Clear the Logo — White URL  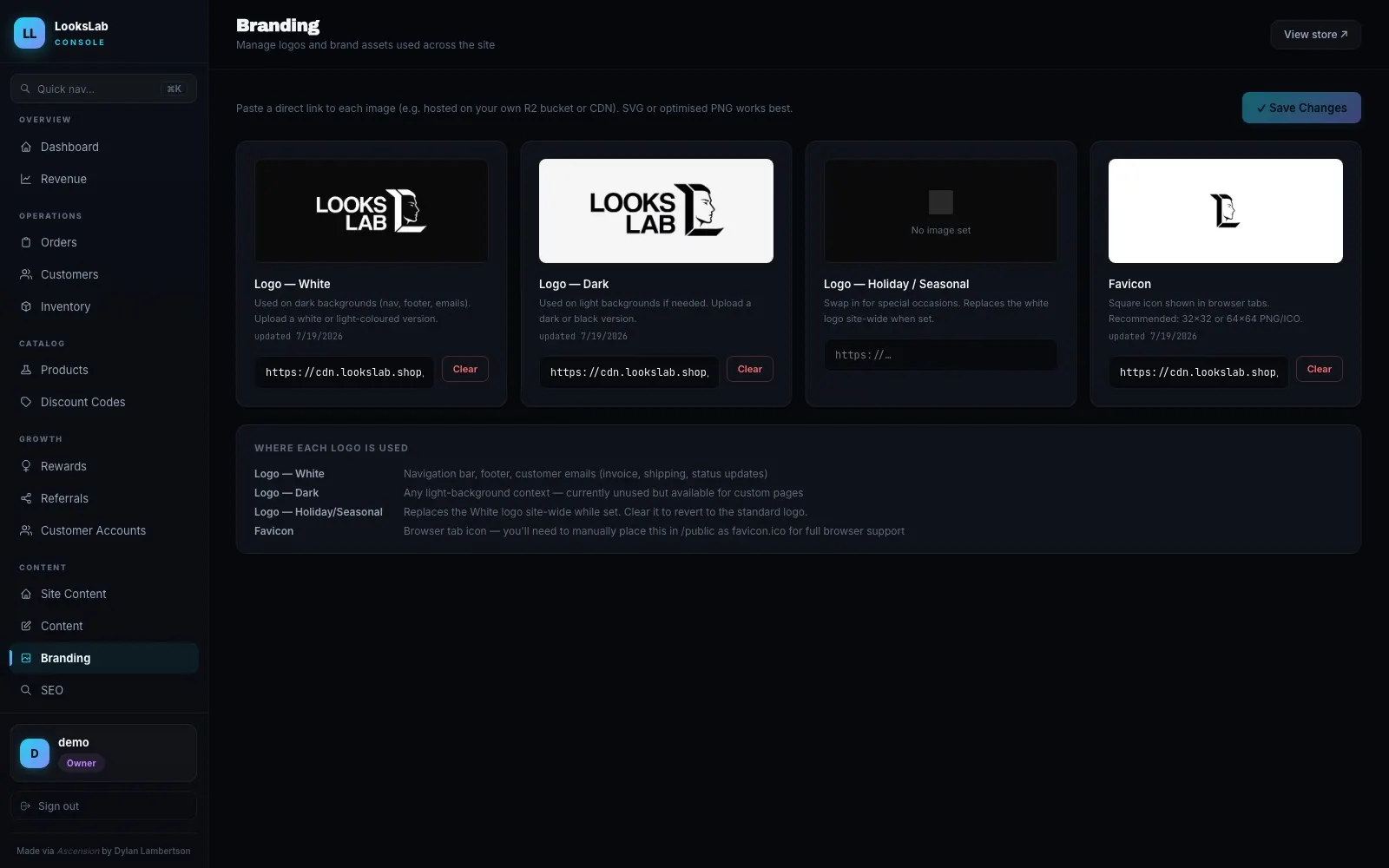coord(465,369)
